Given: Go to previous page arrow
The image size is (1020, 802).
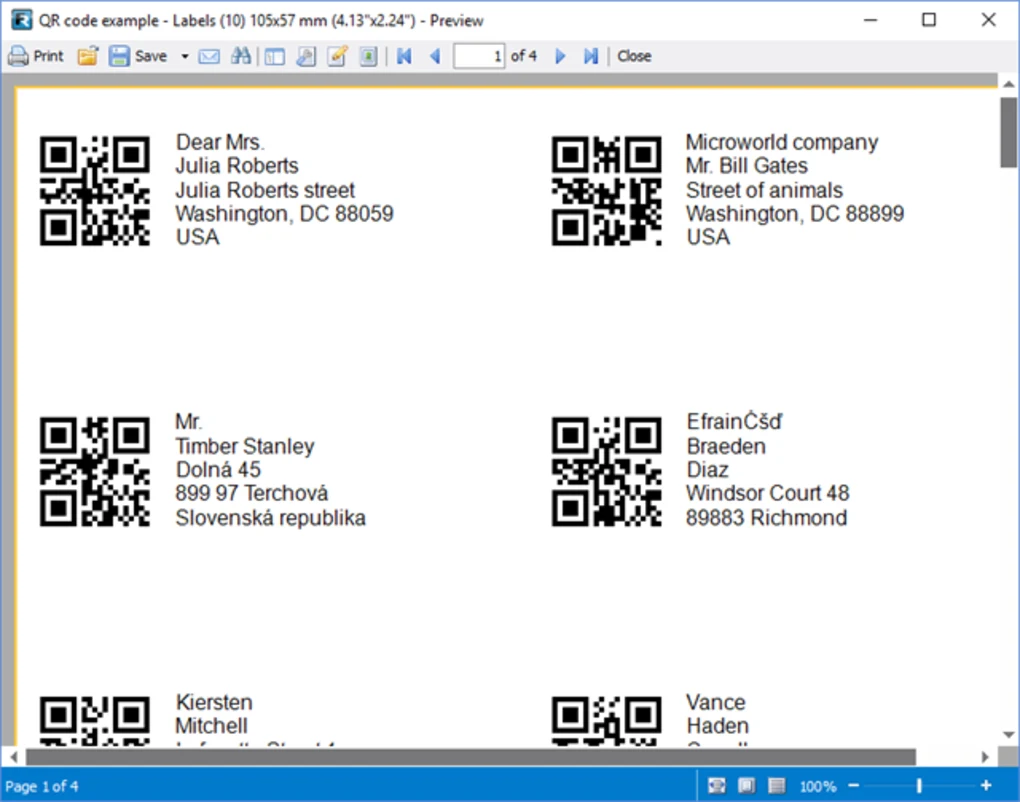Looking at the screenshot, I should pyautogui.click(x=435, y=56).
